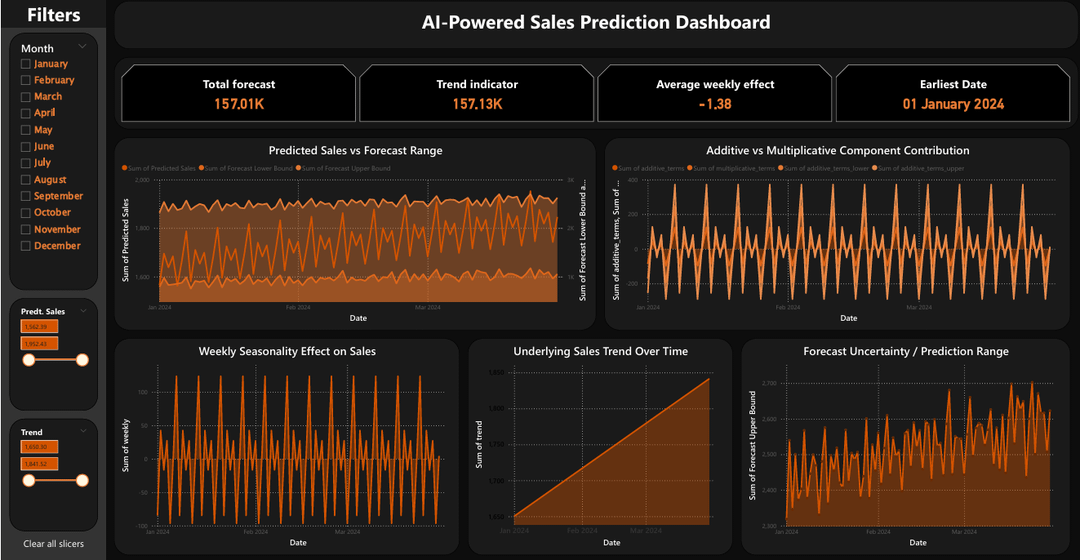Viewport: 1080px width, 560px height.
Task: Open the Predt. Sales slicer dropdown chevron
Action: point(83,311)
